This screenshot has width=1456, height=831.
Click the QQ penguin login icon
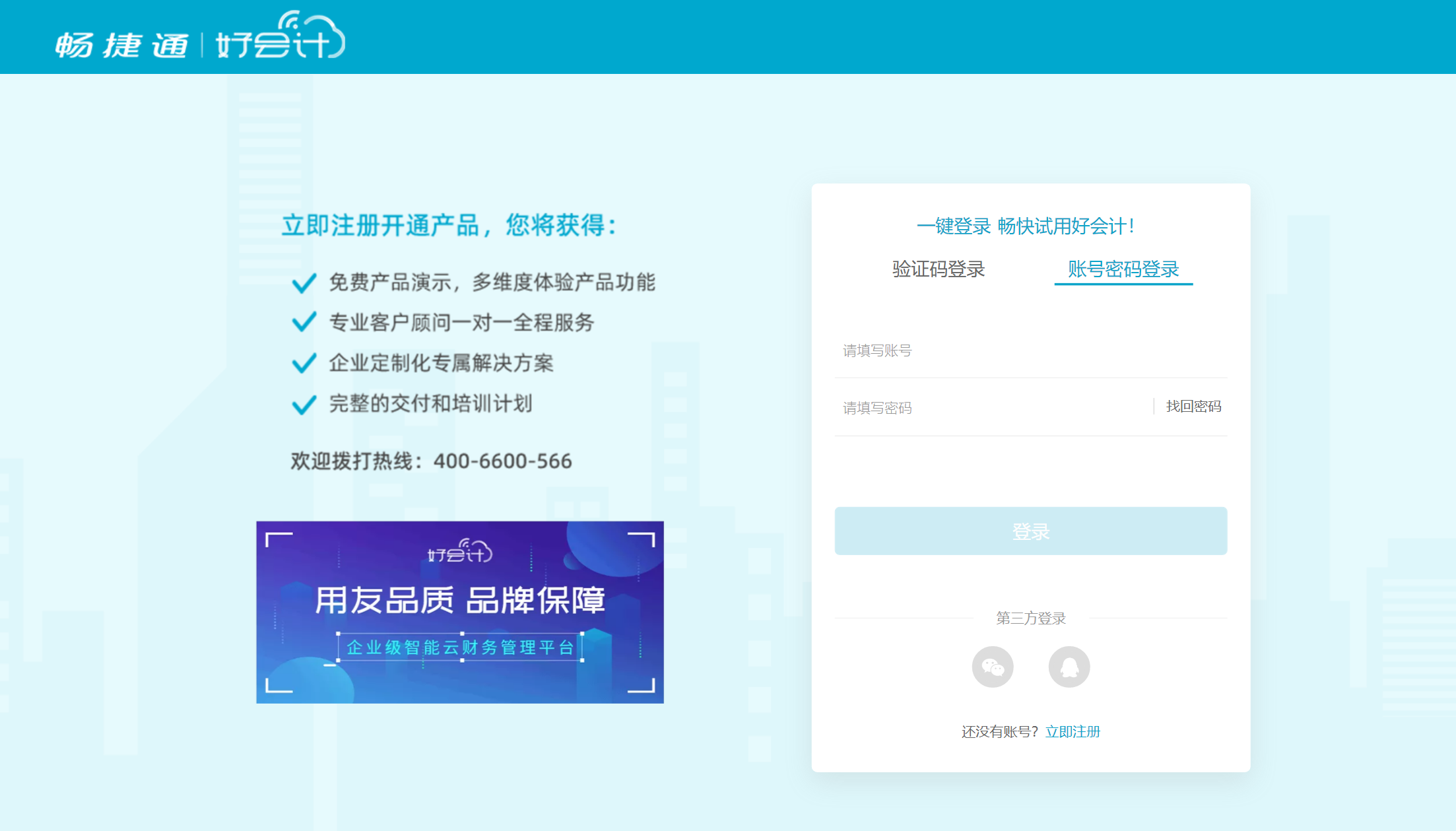(x=1069, y=667)
